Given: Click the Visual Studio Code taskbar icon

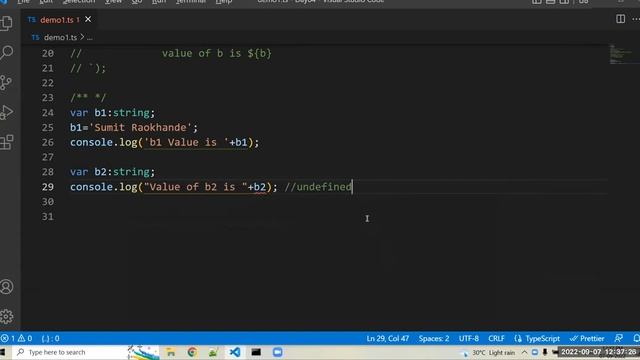Looking at the screenshot, I should point(235,352).
